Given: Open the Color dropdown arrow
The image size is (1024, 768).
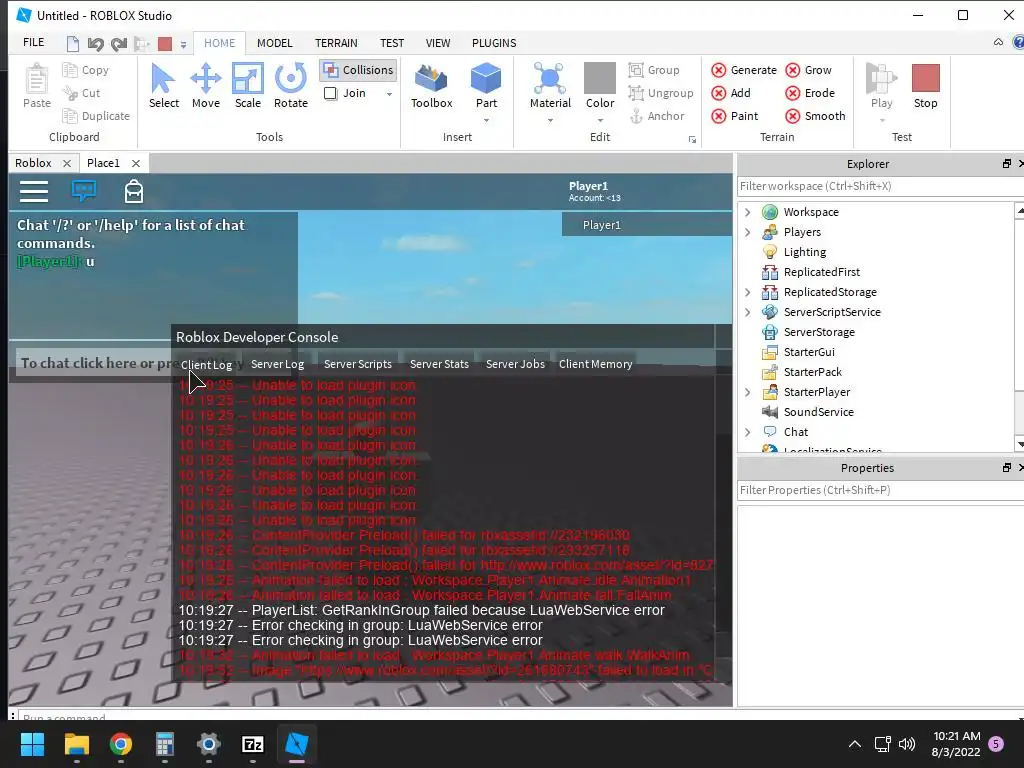Looking at the screenshot, I should click(600, 120).
